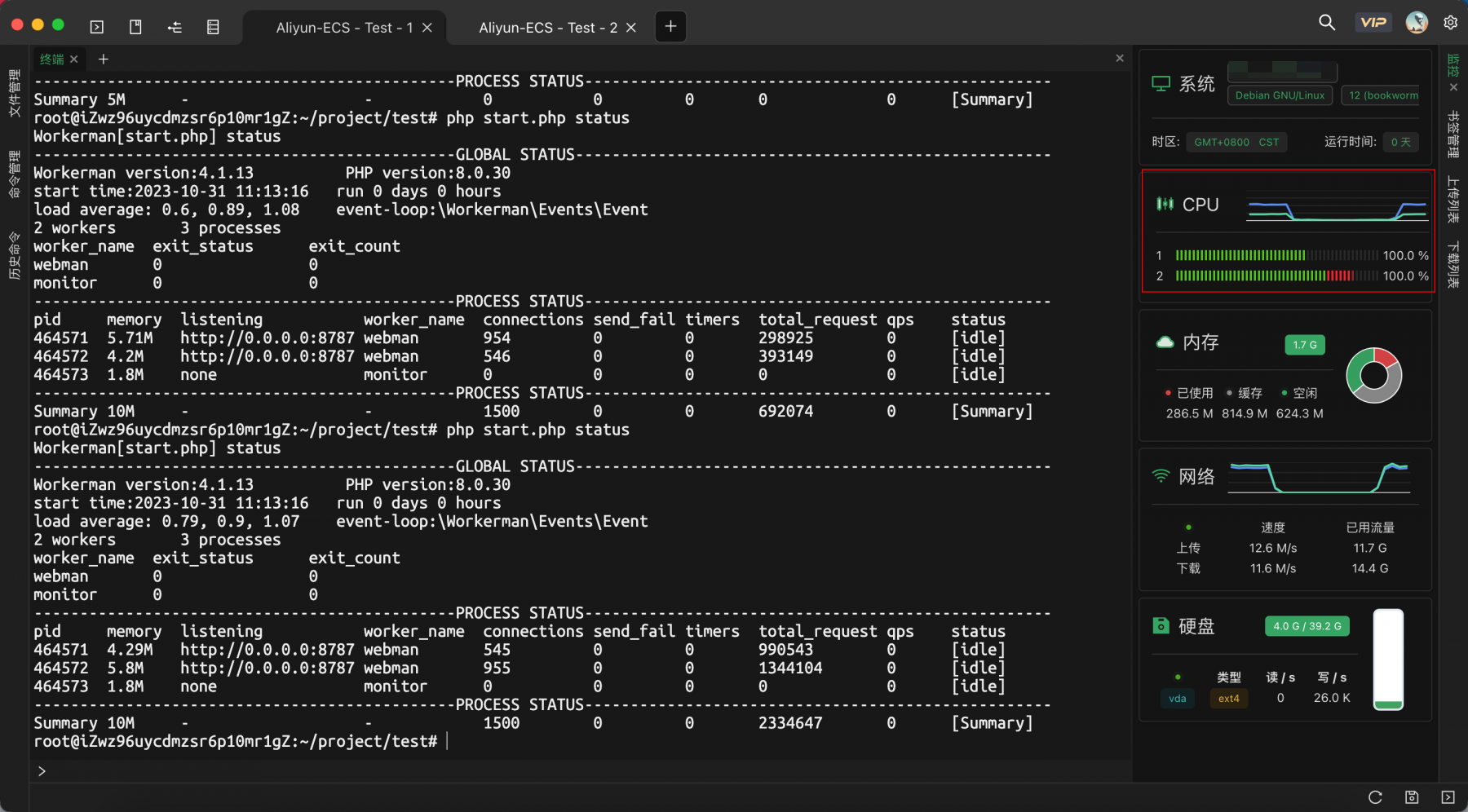Viewport: 1468px width, 812px height.
Task: Open the settings gear icon
Action: [x=1451, y=23]
